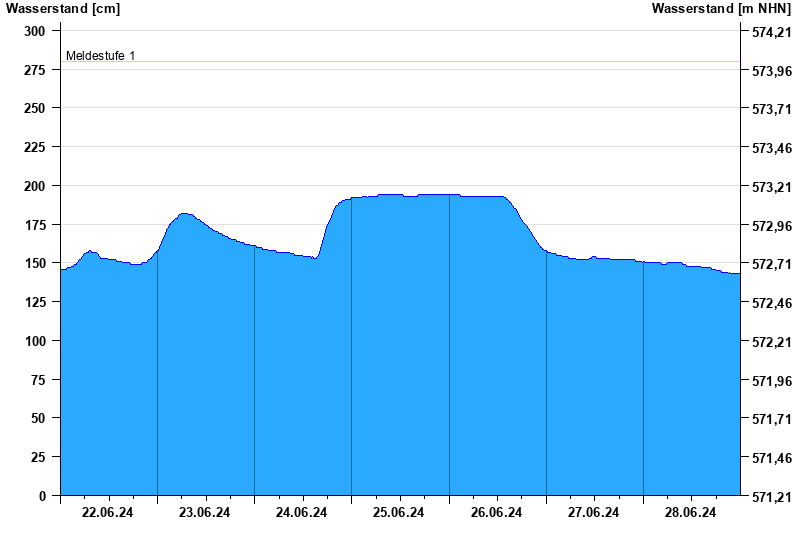Click the '571,21' right axis value
The image size is (800, 550).
[772, 497]
